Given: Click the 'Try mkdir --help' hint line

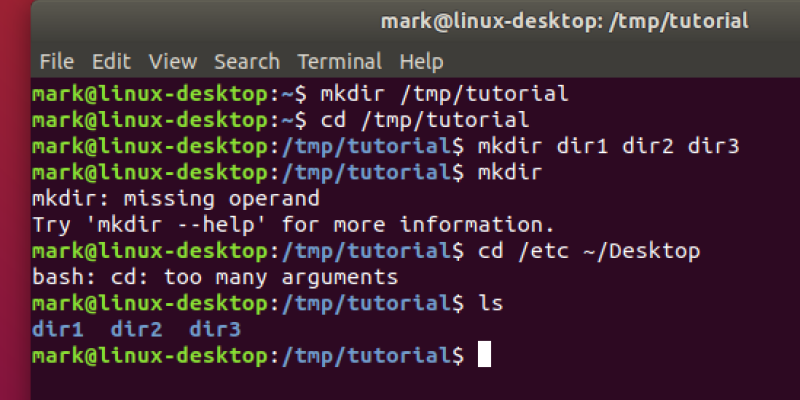Looking at the screenshot, I should [x=293, y=224].
